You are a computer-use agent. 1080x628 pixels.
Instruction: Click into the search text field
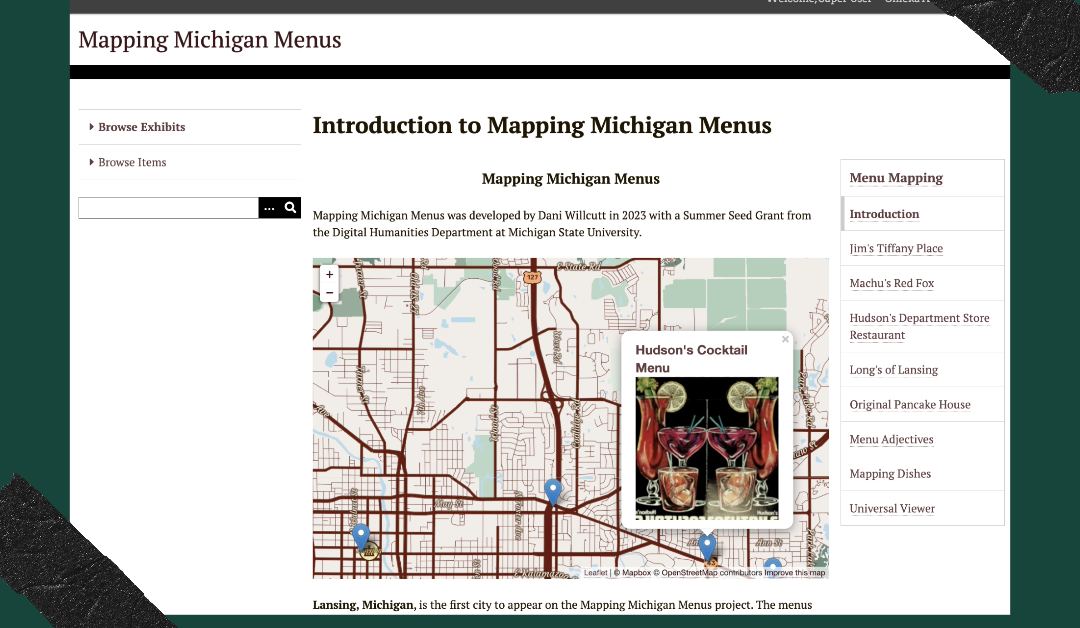[168, 207]
